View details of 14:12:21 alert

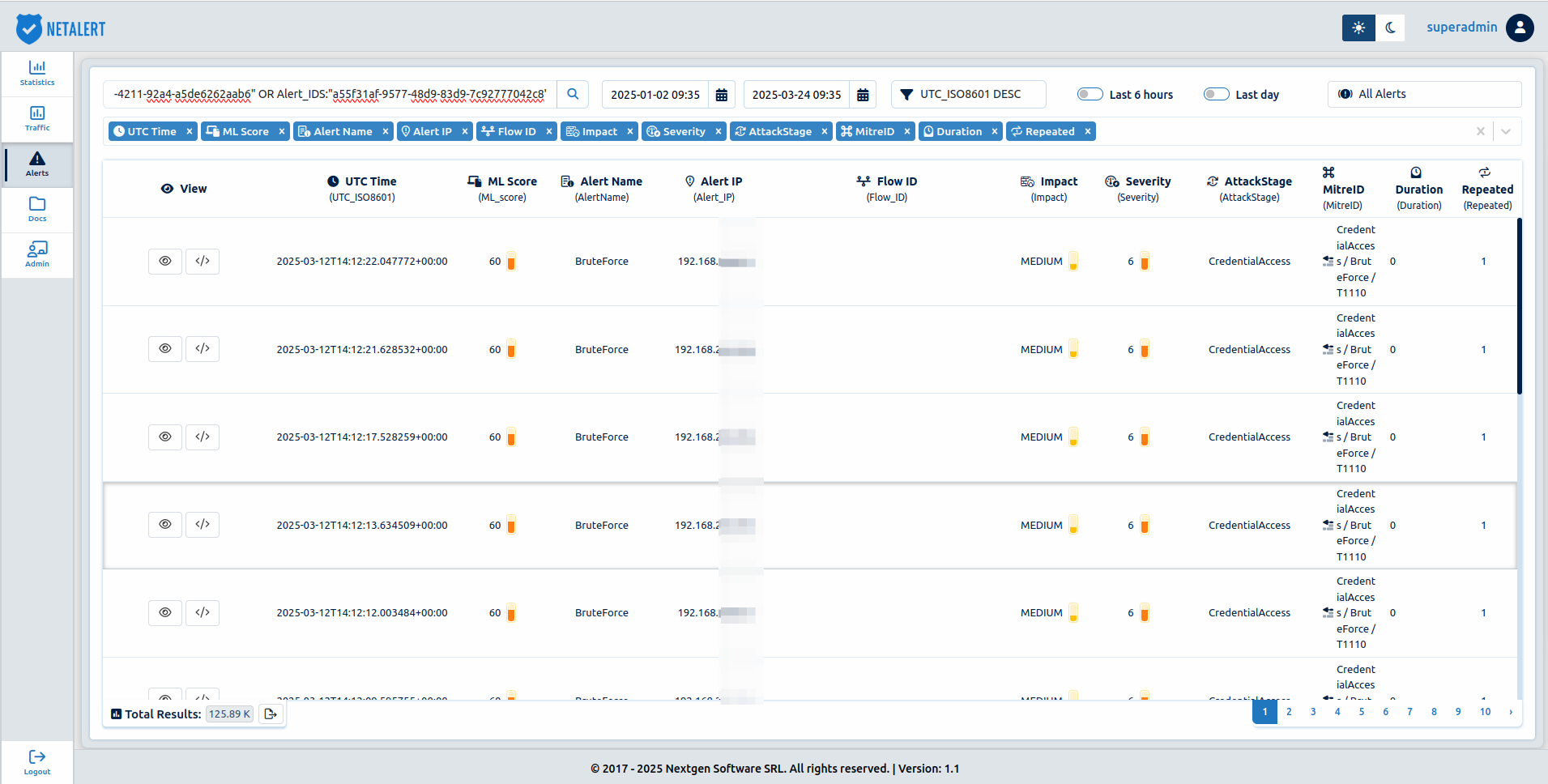pyautogui.click(x=165, y=348)
